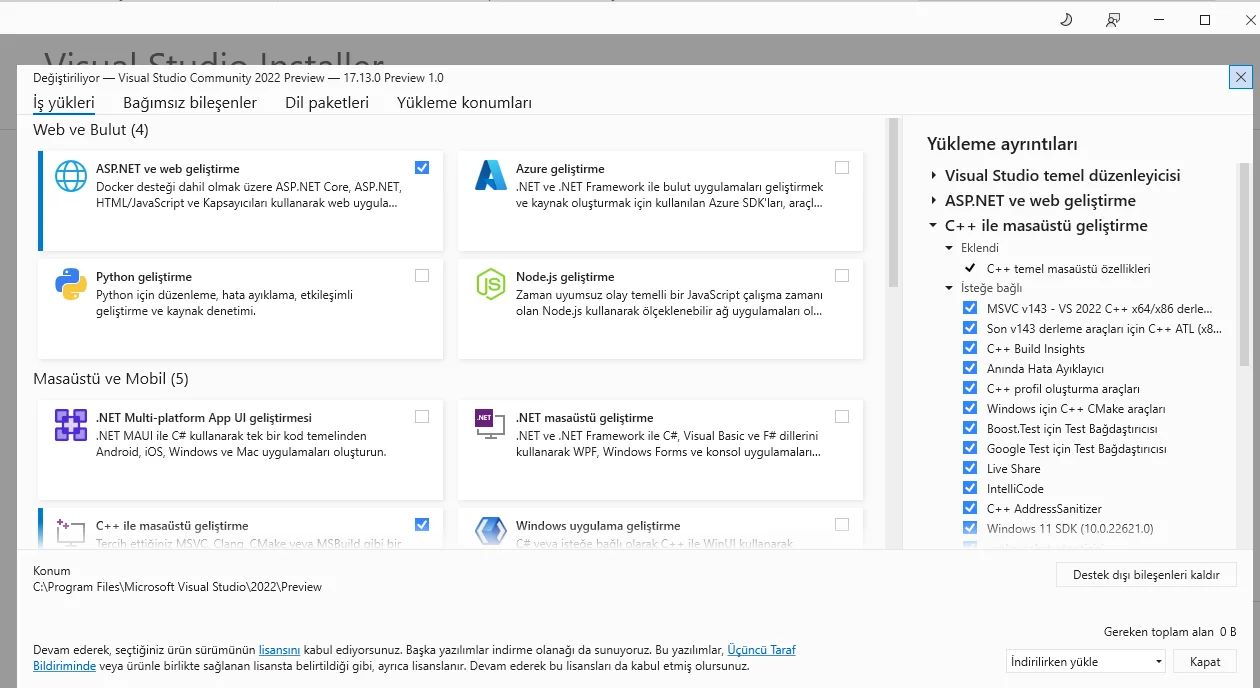Screen dimensions: 1260x688
Task: Check the Node.js geliştirme workload
Action: click(842, 275)
